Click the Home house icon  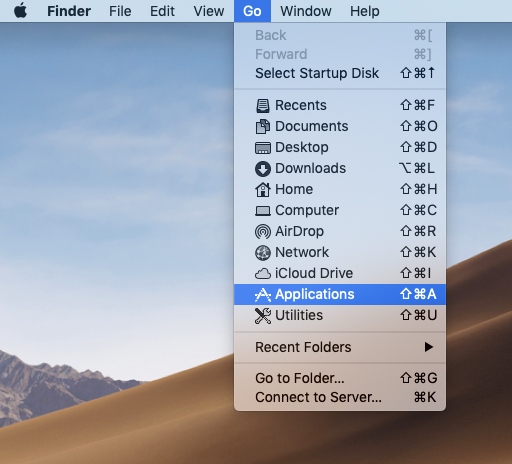tap(263, 190)
